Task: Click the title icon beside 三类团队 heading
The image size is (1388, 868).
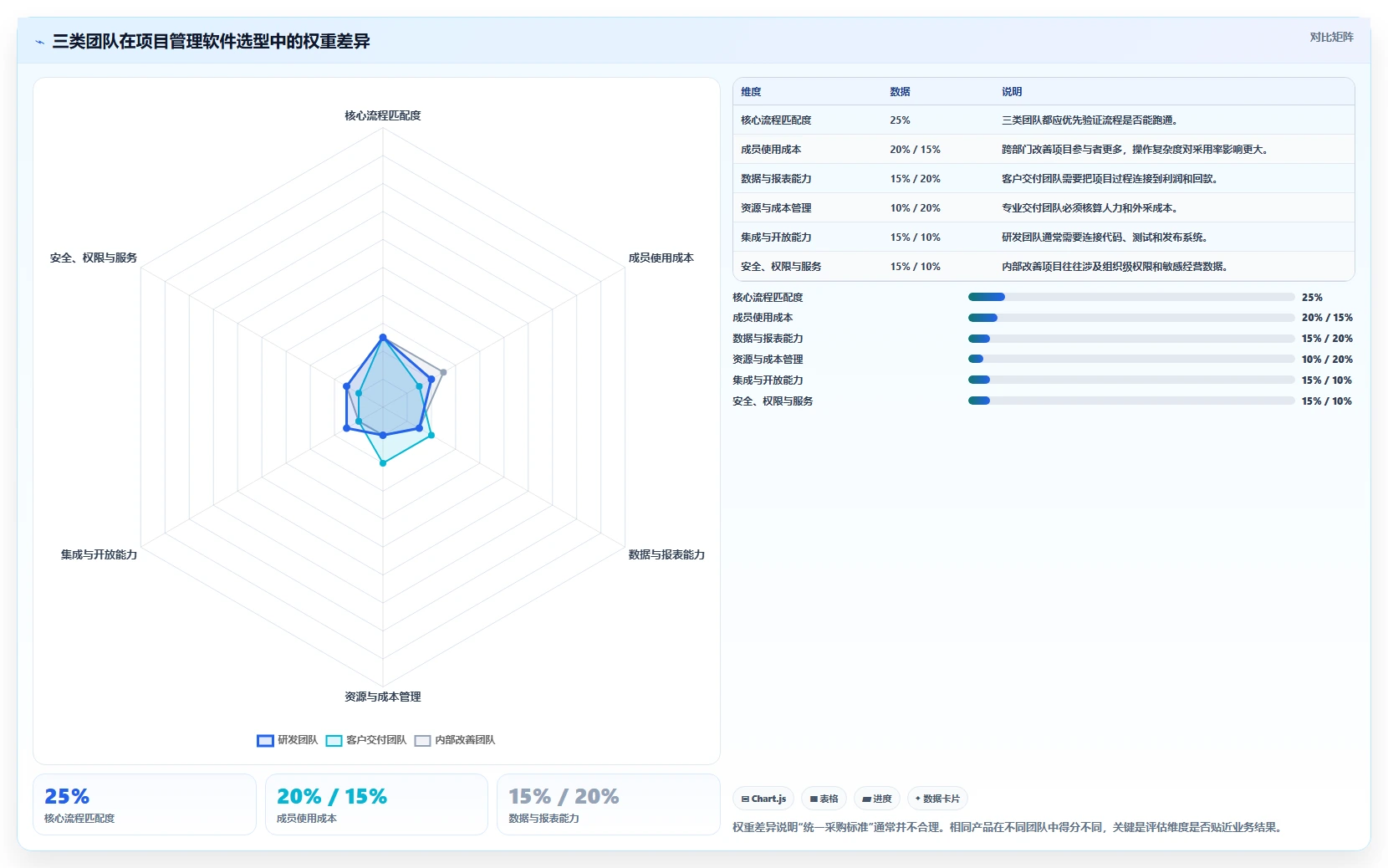Action: click(x=39, y=42)
